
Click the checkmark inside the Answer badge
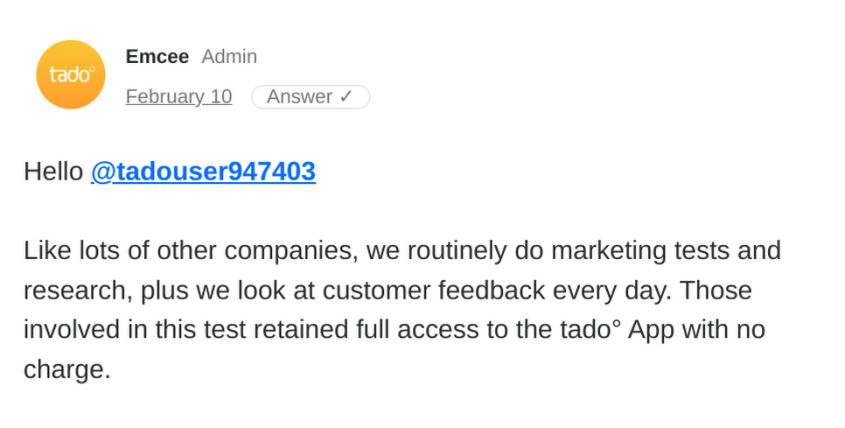pyautogui.click(x=345, y=96)
